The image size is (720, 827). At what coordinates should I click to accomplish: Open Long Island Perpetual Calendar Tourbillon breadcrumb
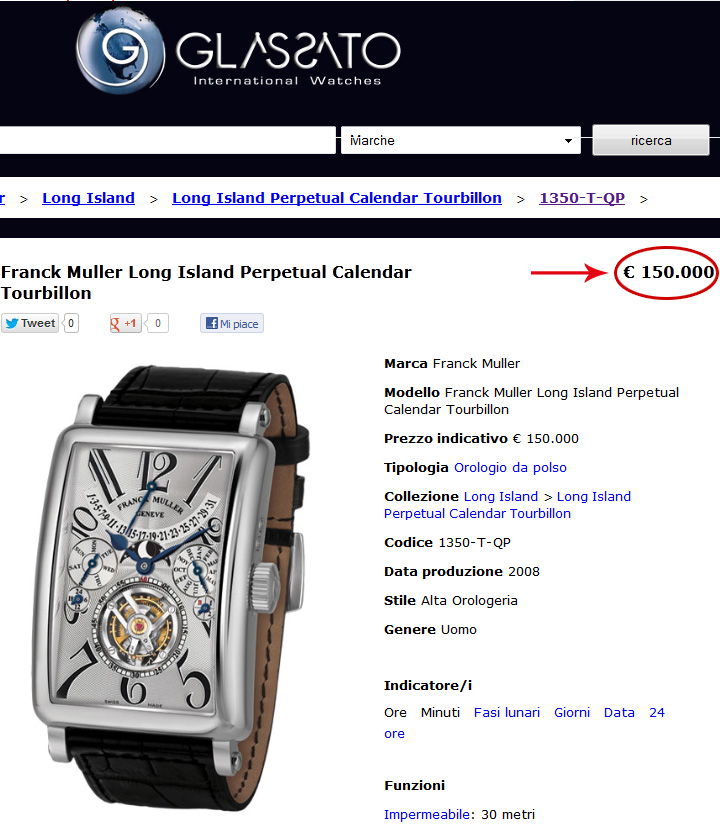pyautogui.click(x=337, y=198)
